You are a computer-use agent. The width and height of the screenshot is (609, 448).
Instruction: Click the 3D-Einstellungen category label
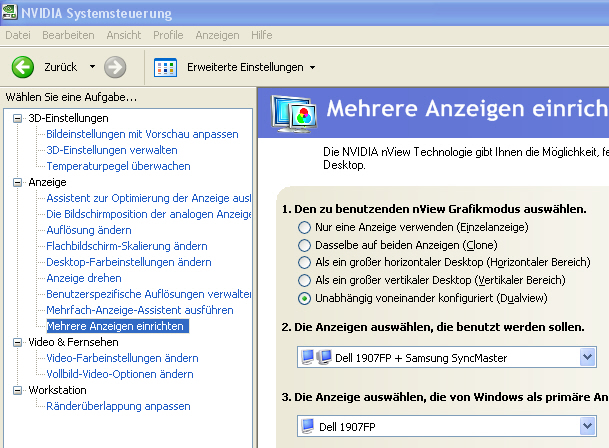coord(68,118)
